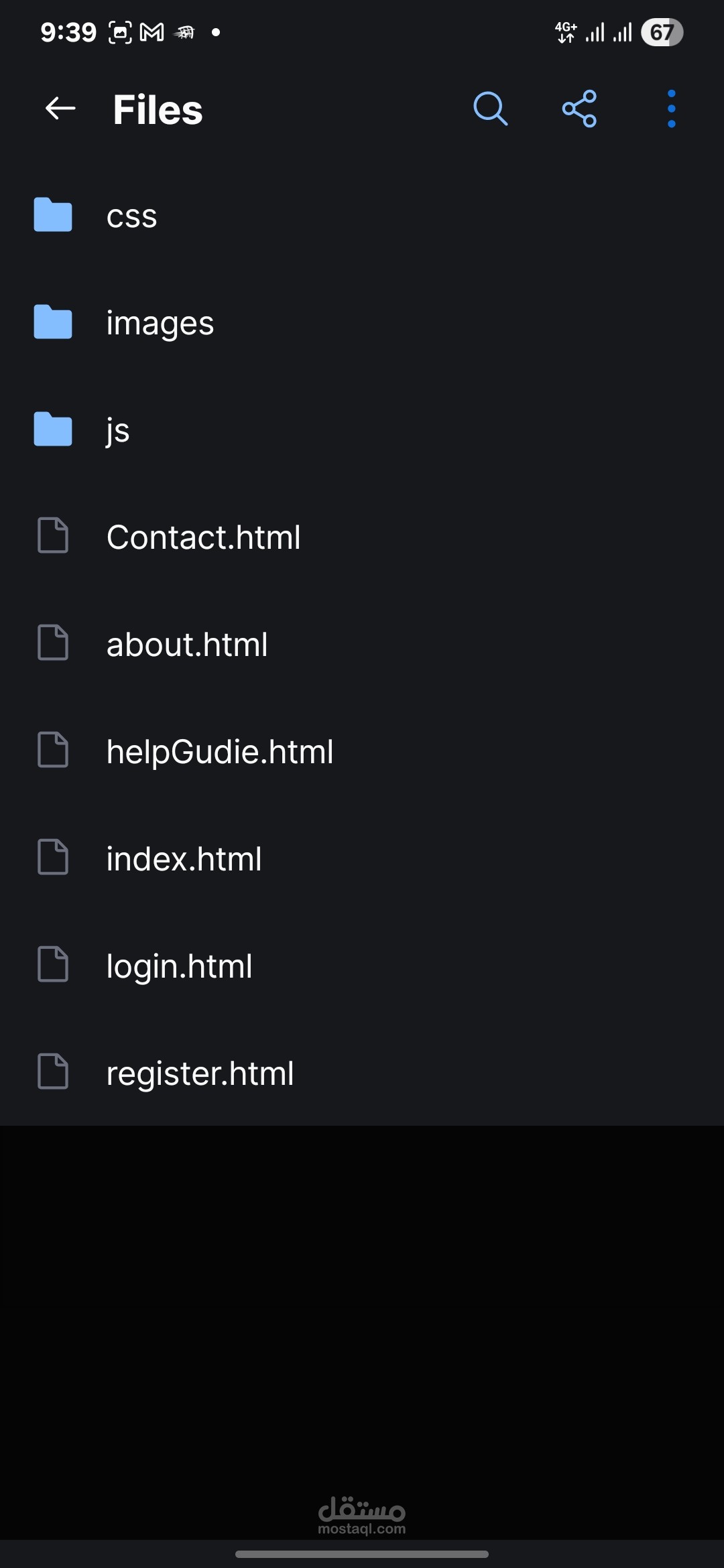Tap the back arrow icon
Image resolution: width=724 pixels, height=1568 pixels.
click(60, 108)
